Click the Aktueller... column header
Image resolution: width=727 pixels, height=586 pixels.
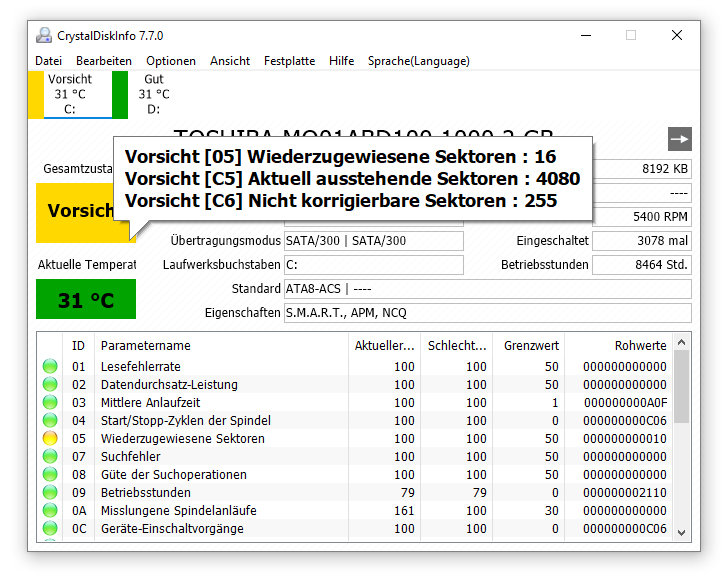tap(384, 345)
